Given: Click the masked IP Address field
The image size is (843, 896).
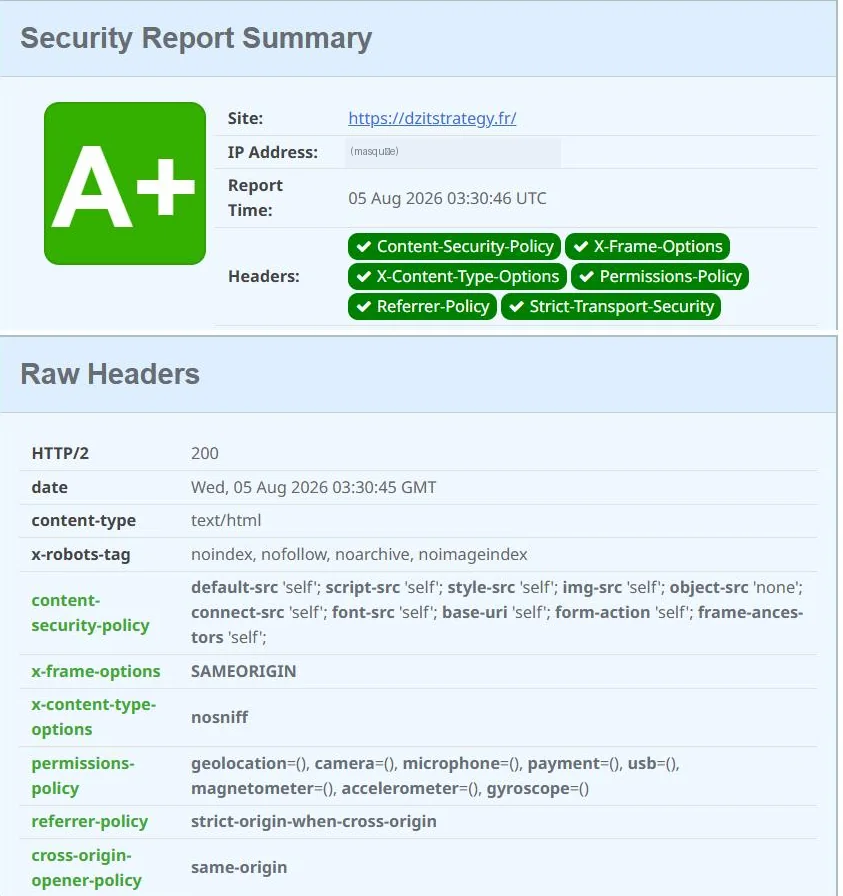Looking at the screenshot, I should [453, 153].
